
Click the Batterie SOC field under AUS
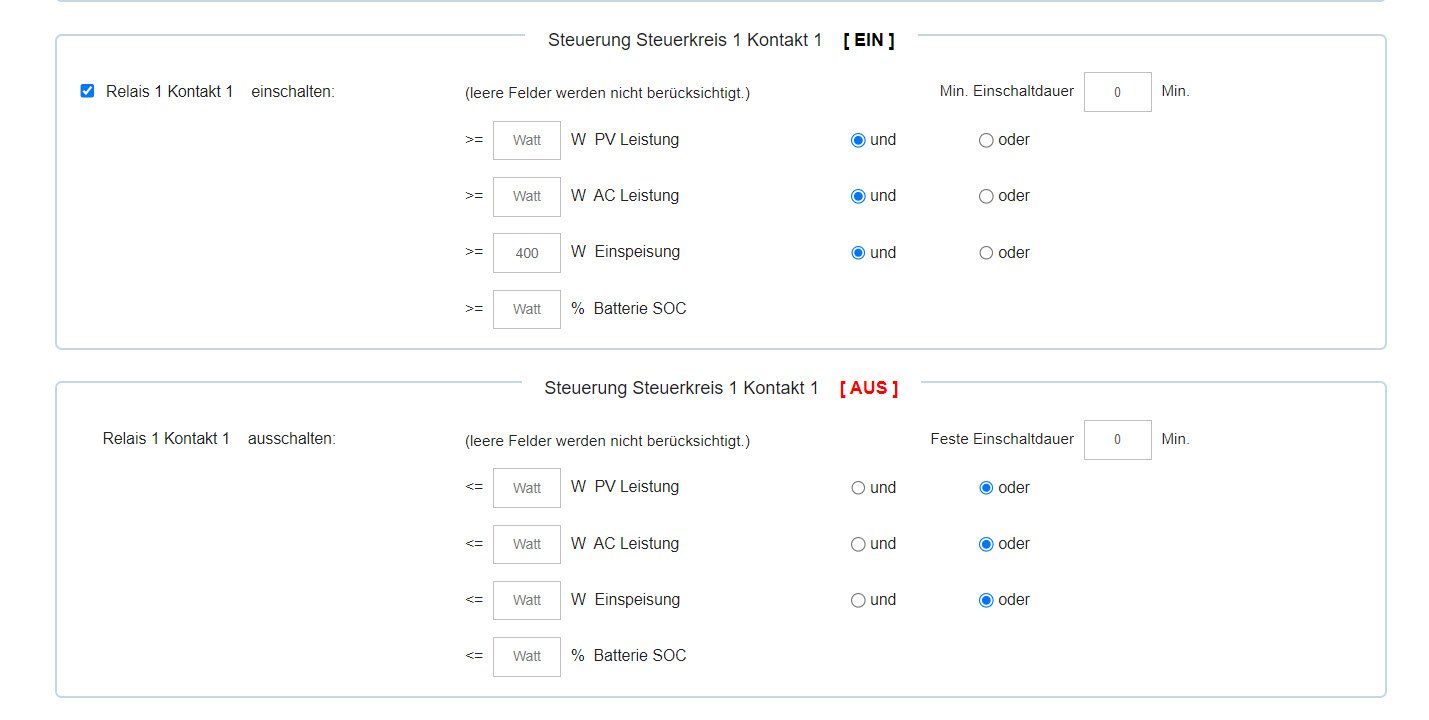point(527,656)
